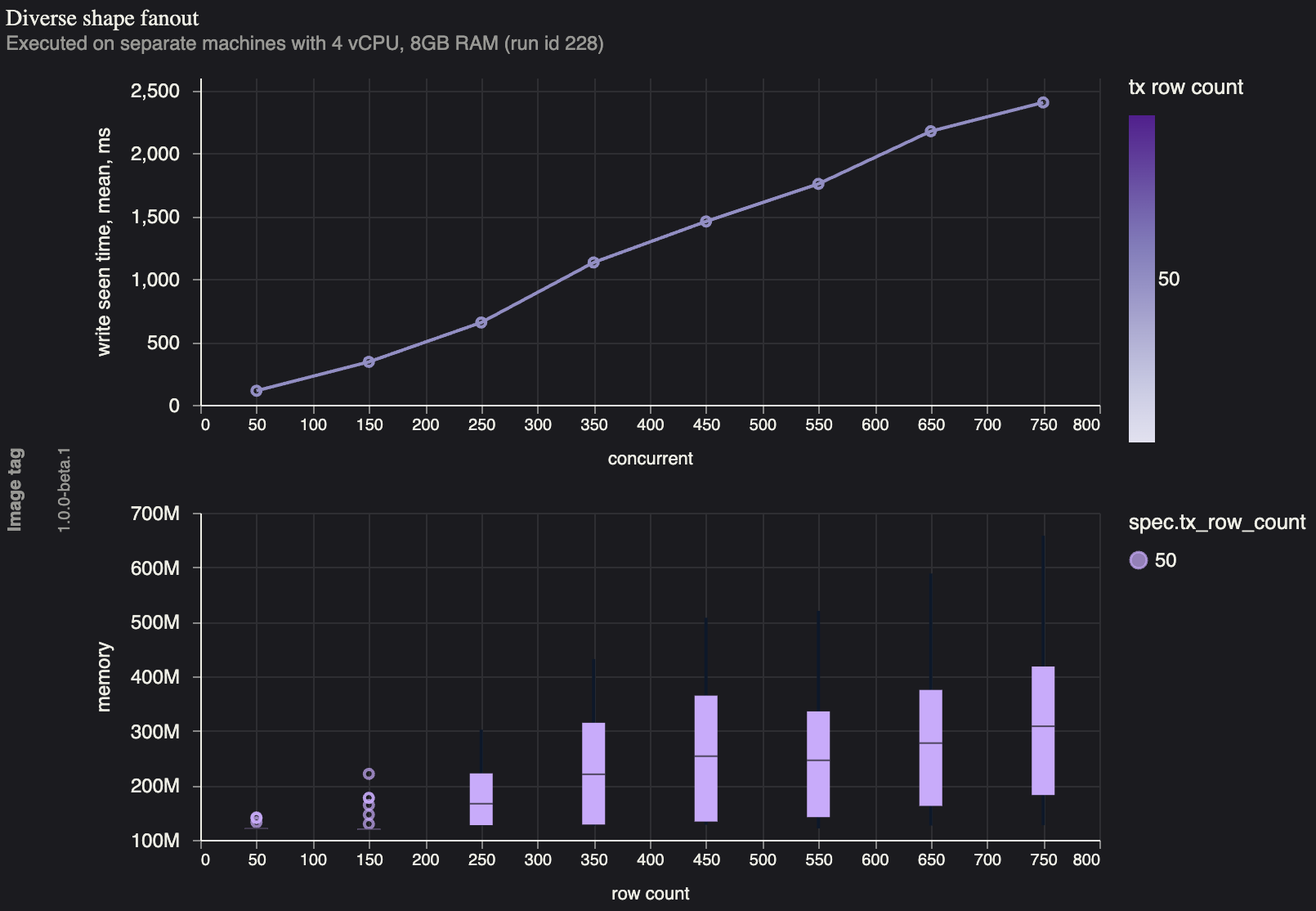1316x911 pixels.
Task: Click the line data point at concurrent 650
Action: (931, 131)
